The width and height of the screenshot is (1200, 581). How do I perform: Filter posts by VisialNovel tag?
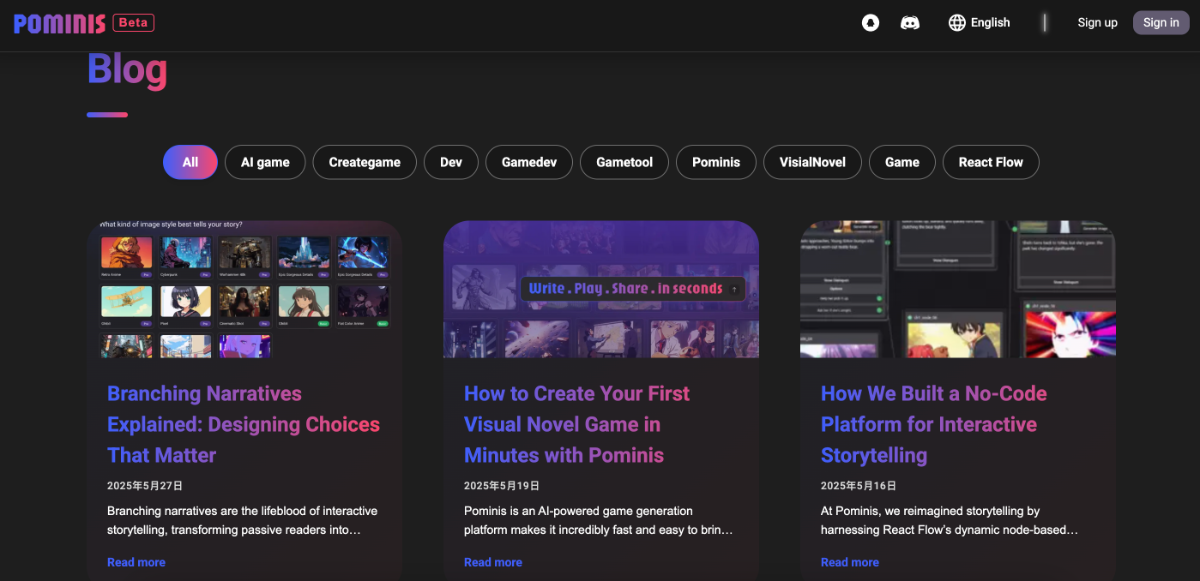[x=813, y=162]
